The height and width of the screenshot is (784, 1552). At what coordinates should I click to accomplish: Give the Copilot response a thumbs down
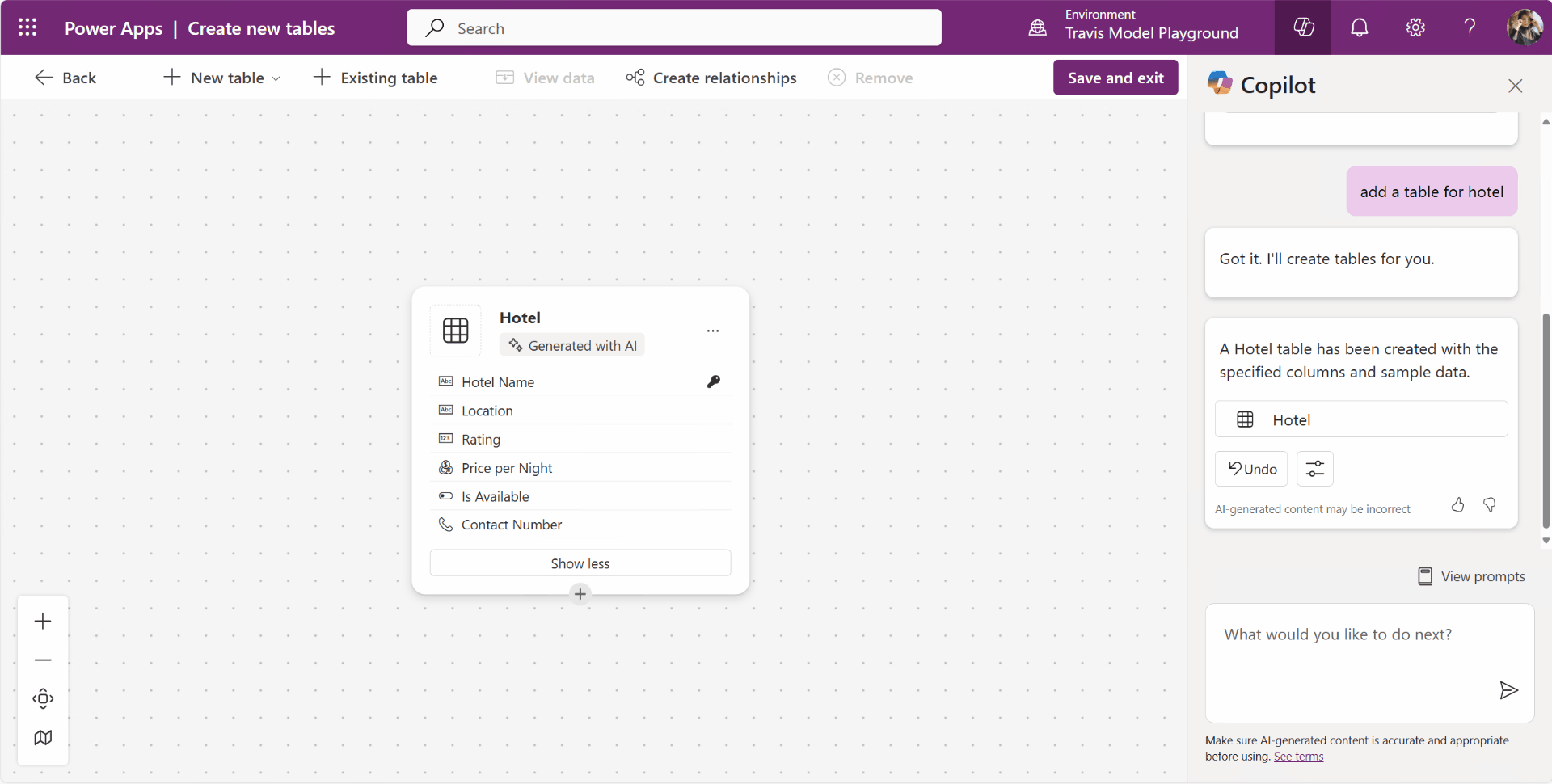pos(1490,504)
